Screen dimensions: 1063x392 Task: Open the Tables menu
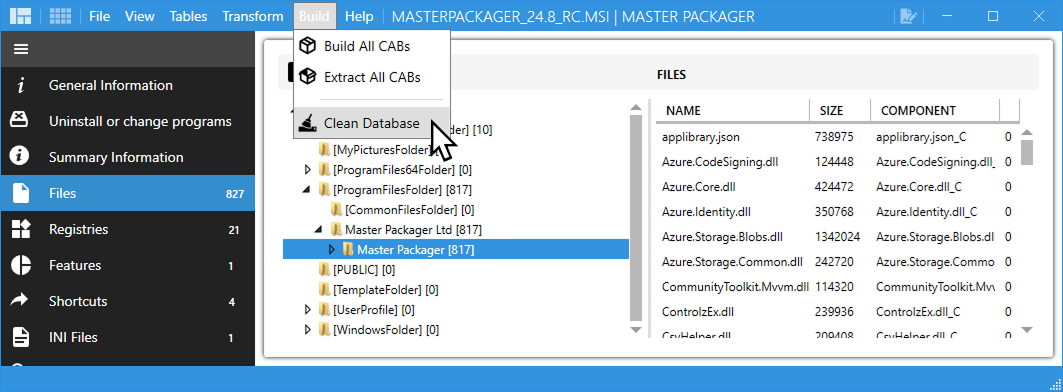pyautogui.click(x=189, y=16)
